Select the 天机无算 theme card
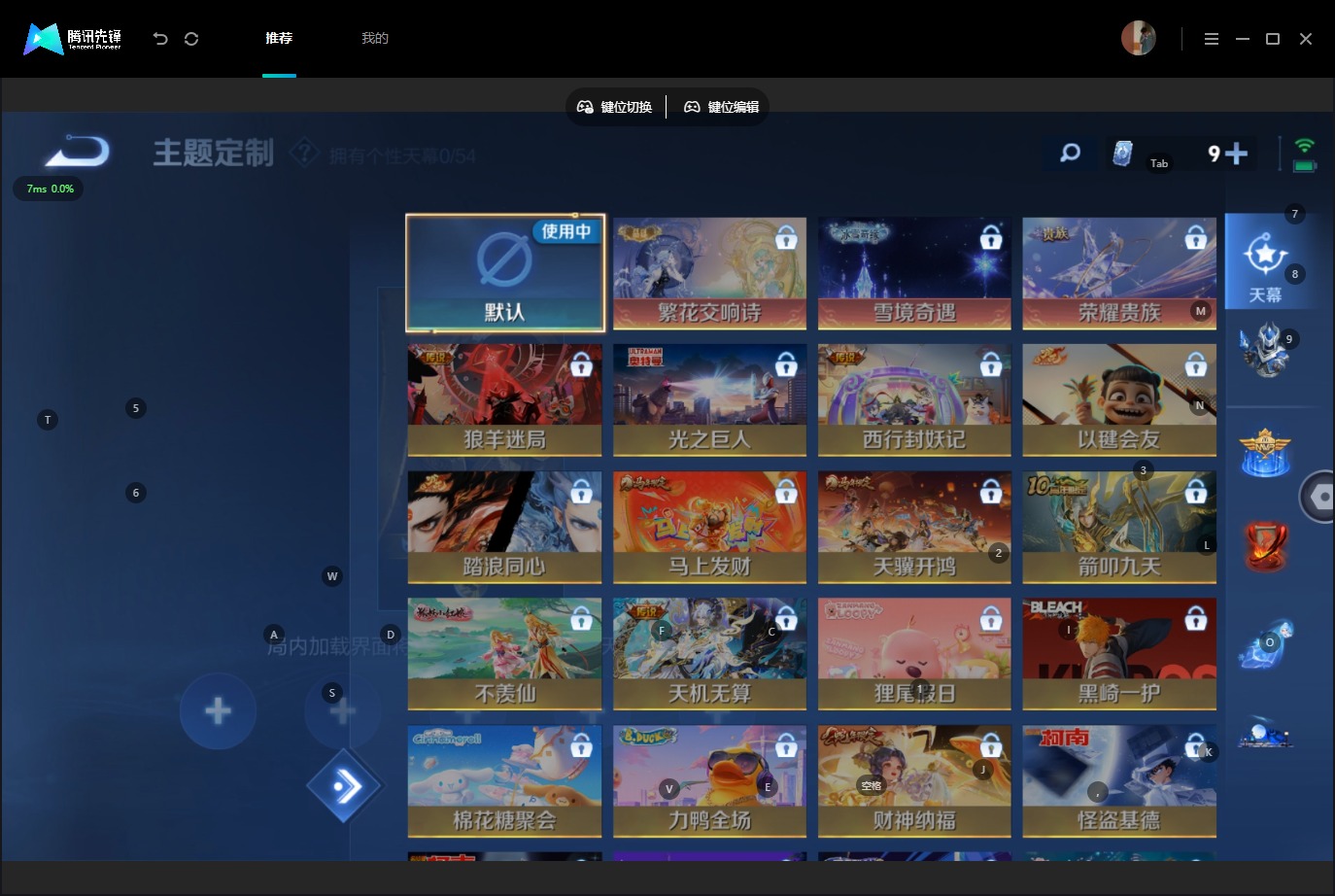This screenshot has height=896, width=1335. [710, 654]
